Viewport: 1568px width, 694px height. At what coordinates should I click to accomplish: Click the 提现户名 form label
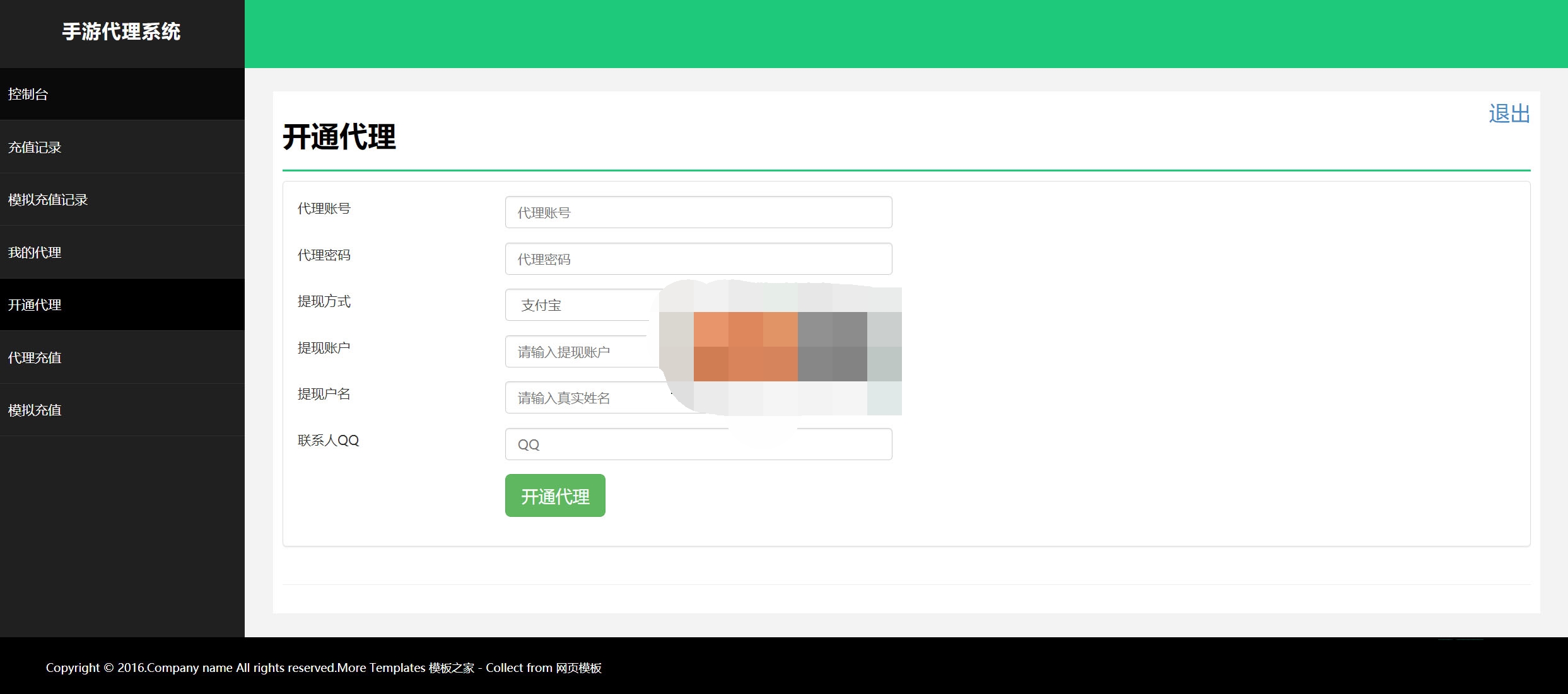[x=324, y=394]
